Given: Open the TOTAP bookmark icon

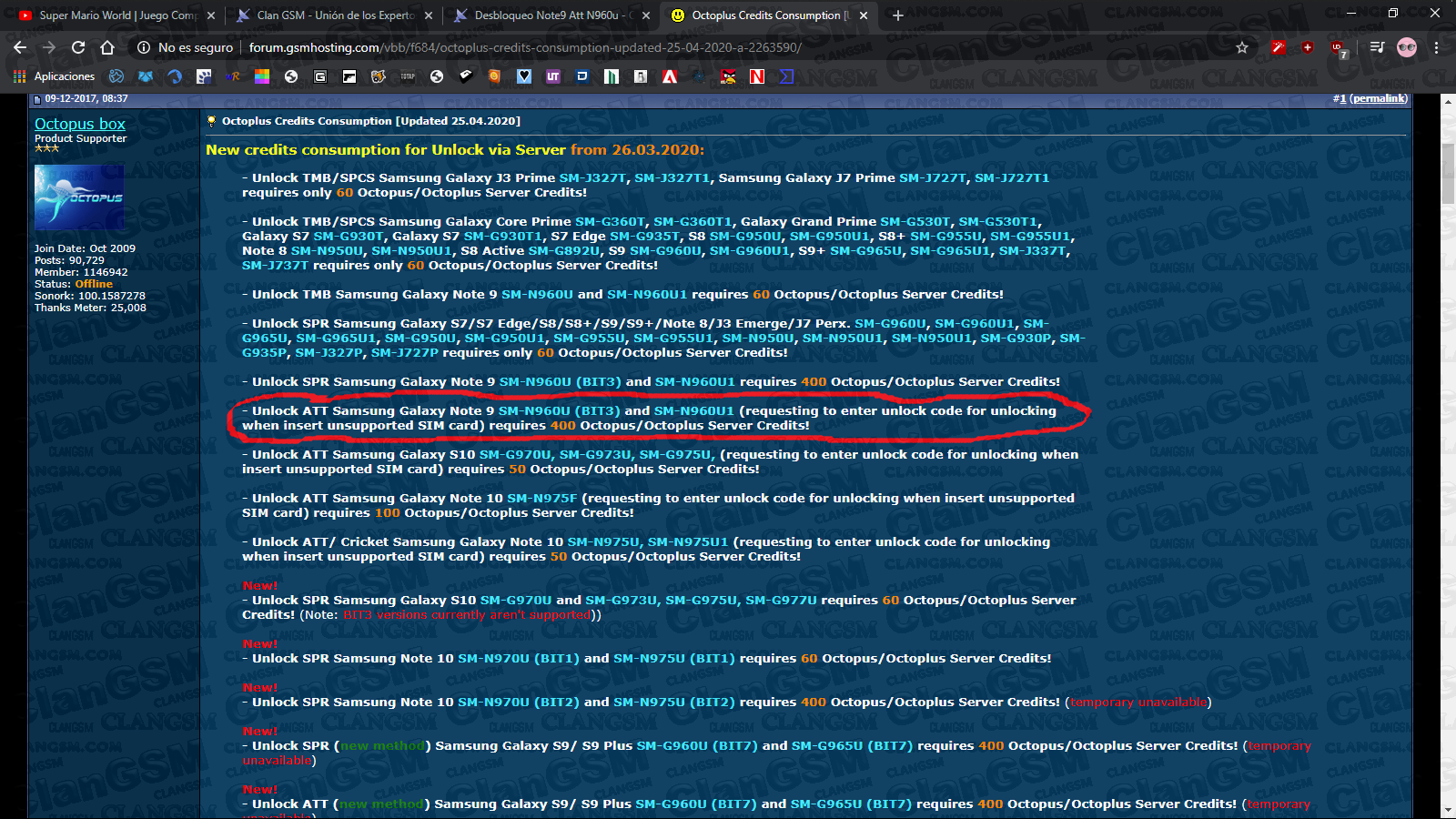Looking at the screenshot, I should click(408, 76).
